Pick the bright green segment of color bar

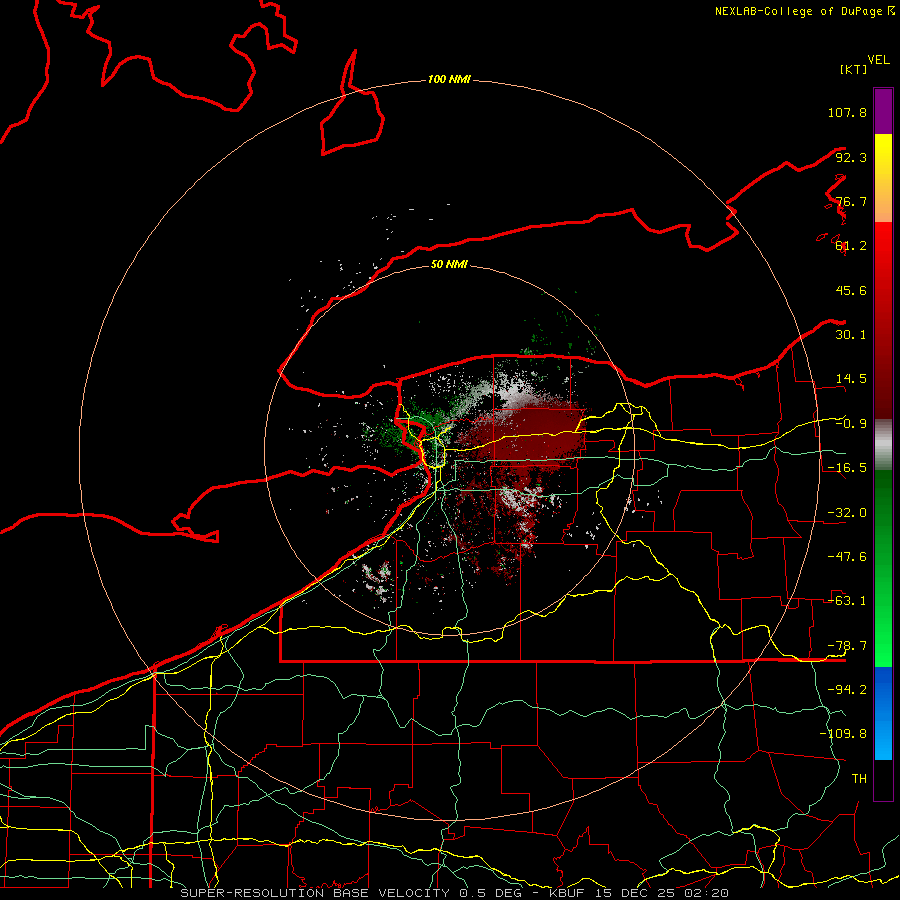(x=883, y=568)
